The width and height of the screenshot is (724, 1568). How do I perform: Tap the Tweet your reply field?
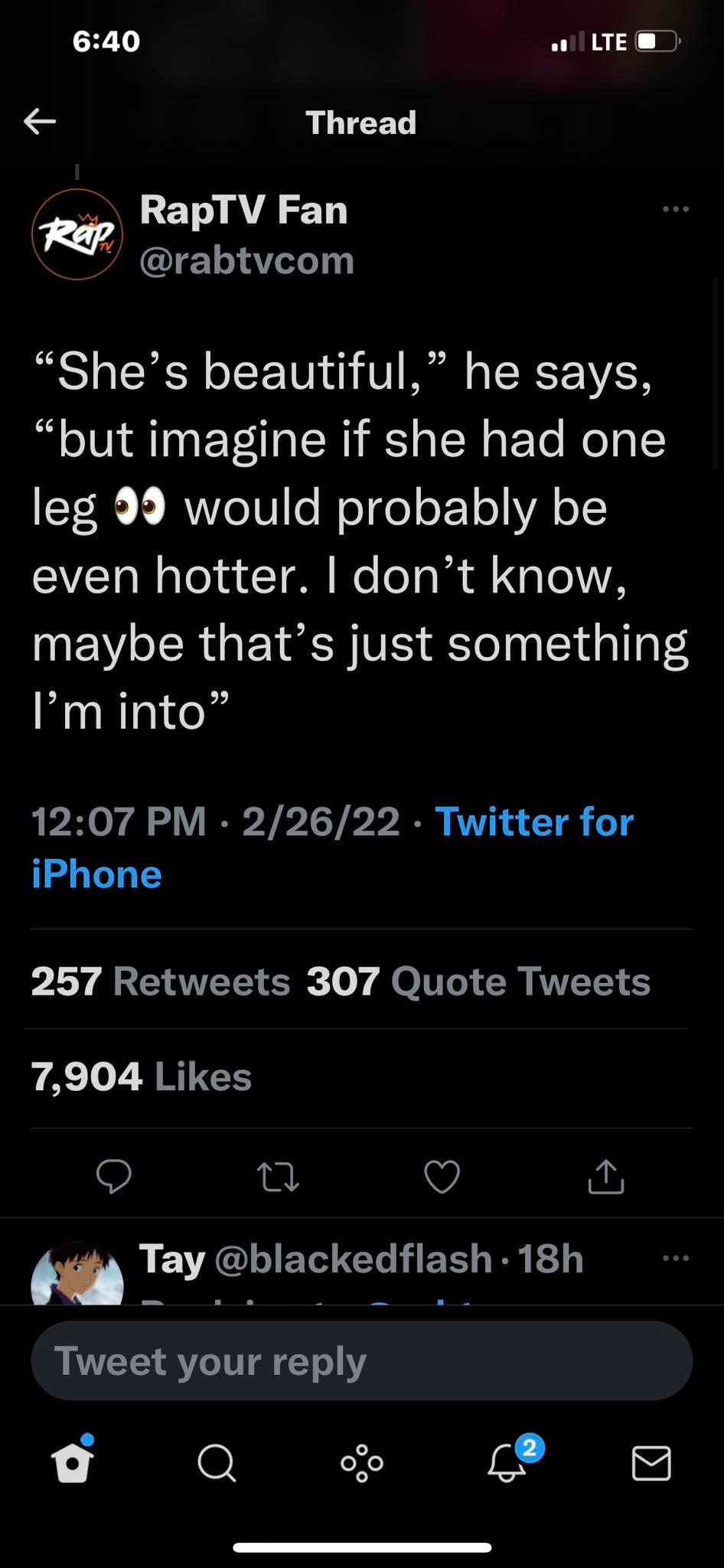coord(361,1361)
